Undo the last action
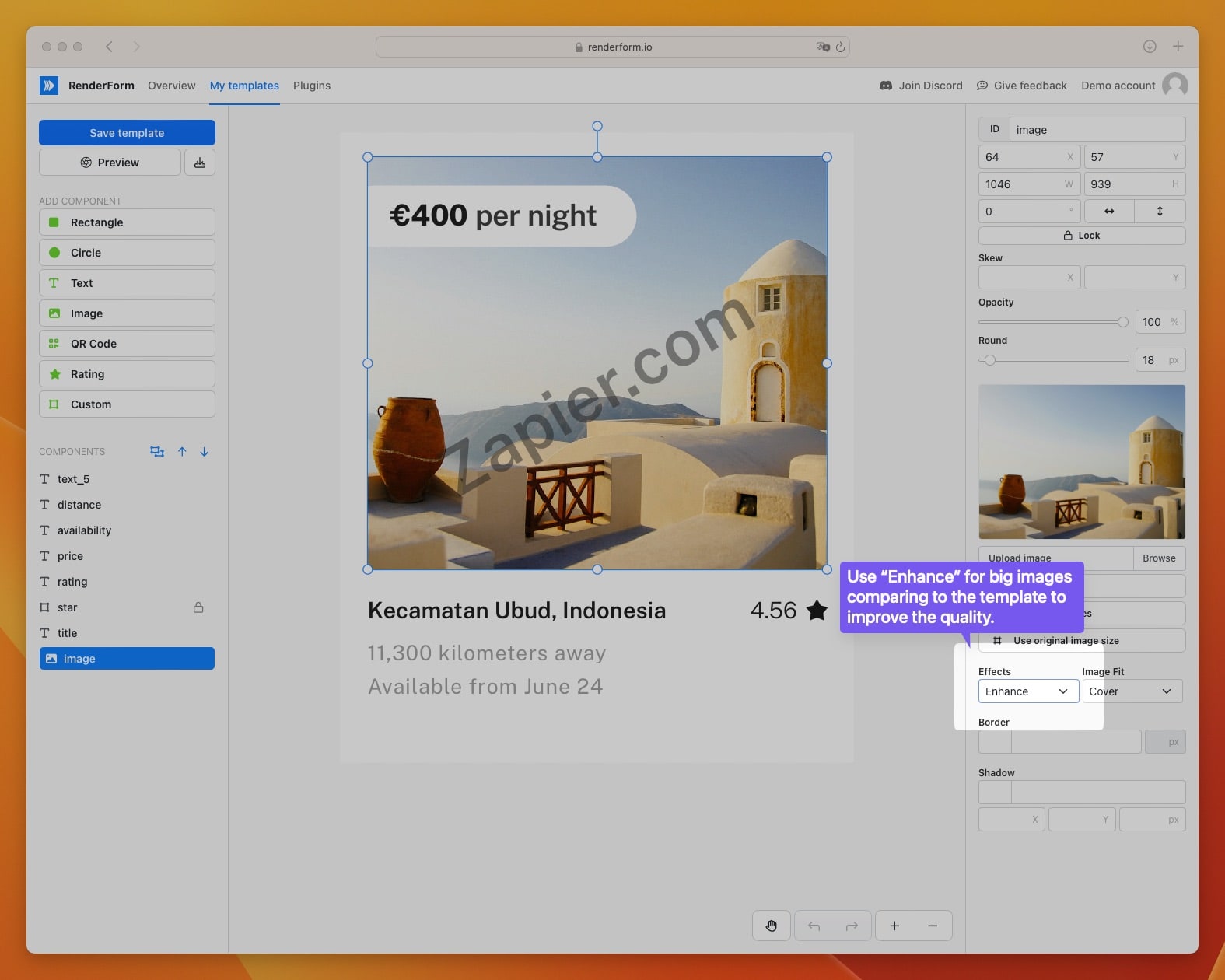Screen dimensions: 1225x980 coord(814,926)
